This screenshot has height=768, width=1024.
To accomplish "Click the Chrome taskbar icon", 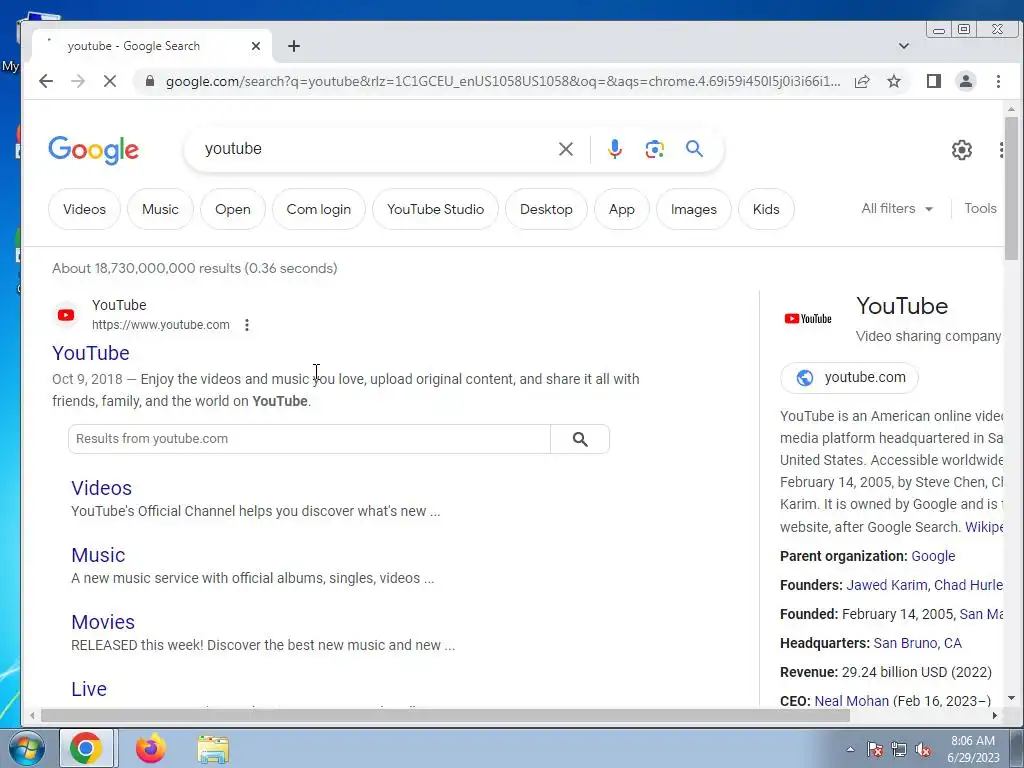I will [86, 748].
